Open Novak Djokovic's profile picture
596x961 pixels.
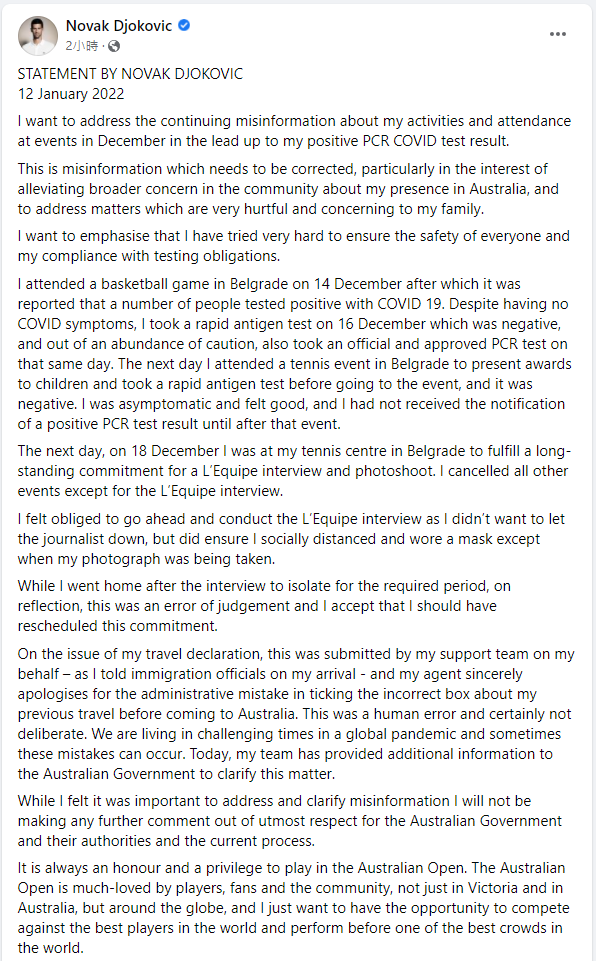pyautogui.click(x=38, y=36)
